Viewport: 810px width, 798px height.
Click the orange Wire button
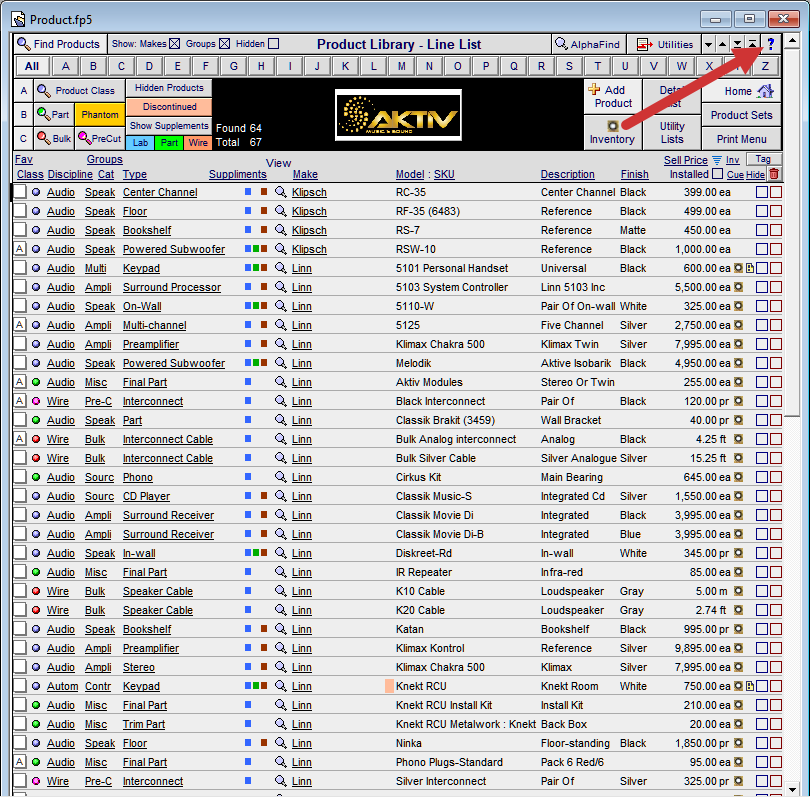point(198,143)
